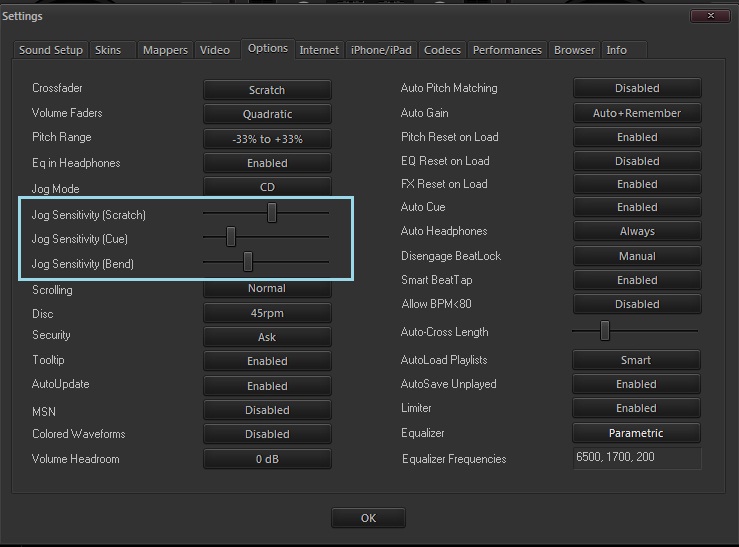Screen dimensions: 739x547
Task: Change Security Ask option
Action: pos(267,337)
